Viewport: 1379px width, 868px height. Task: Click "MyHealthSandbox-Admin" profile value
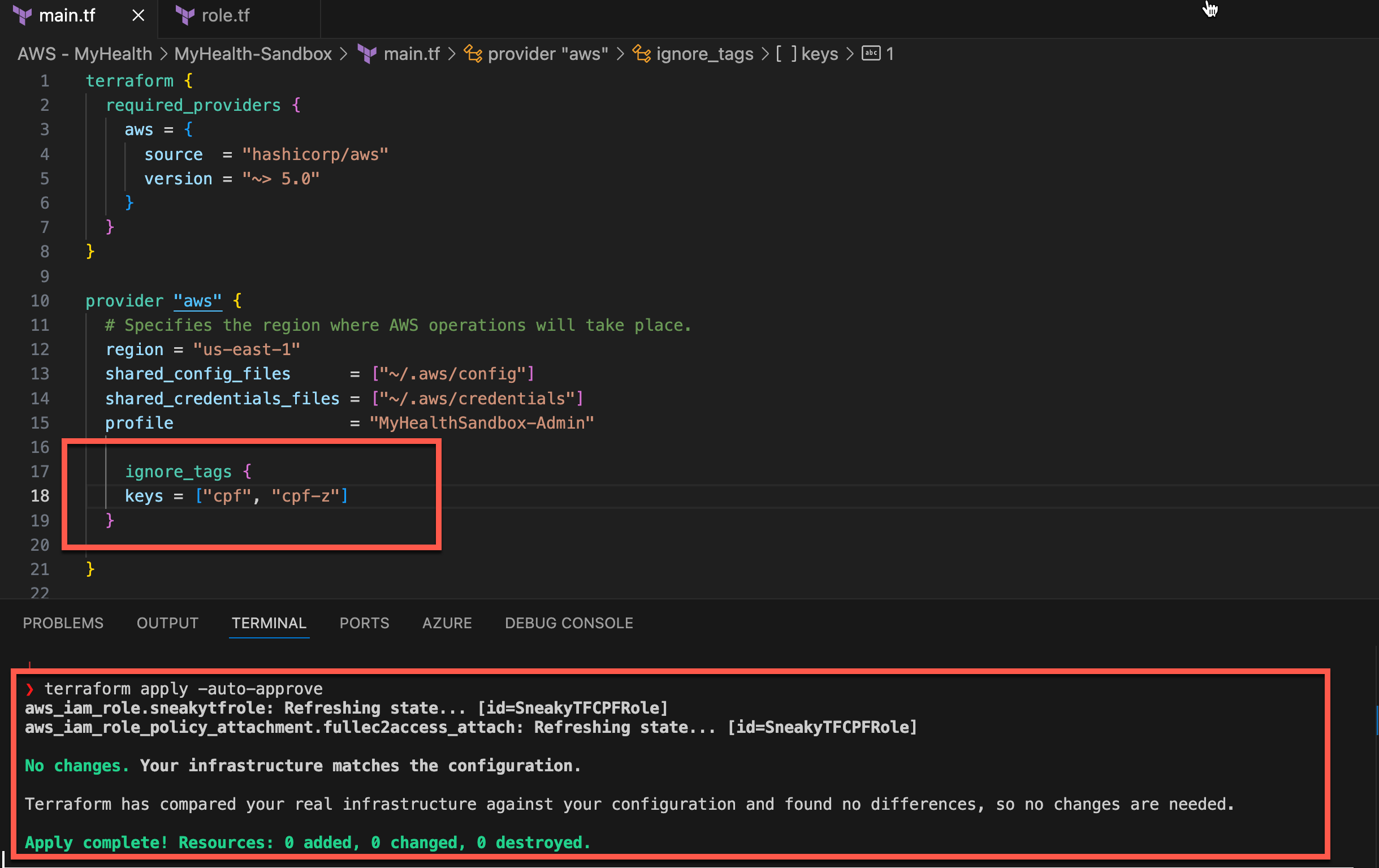coord(482,423)
